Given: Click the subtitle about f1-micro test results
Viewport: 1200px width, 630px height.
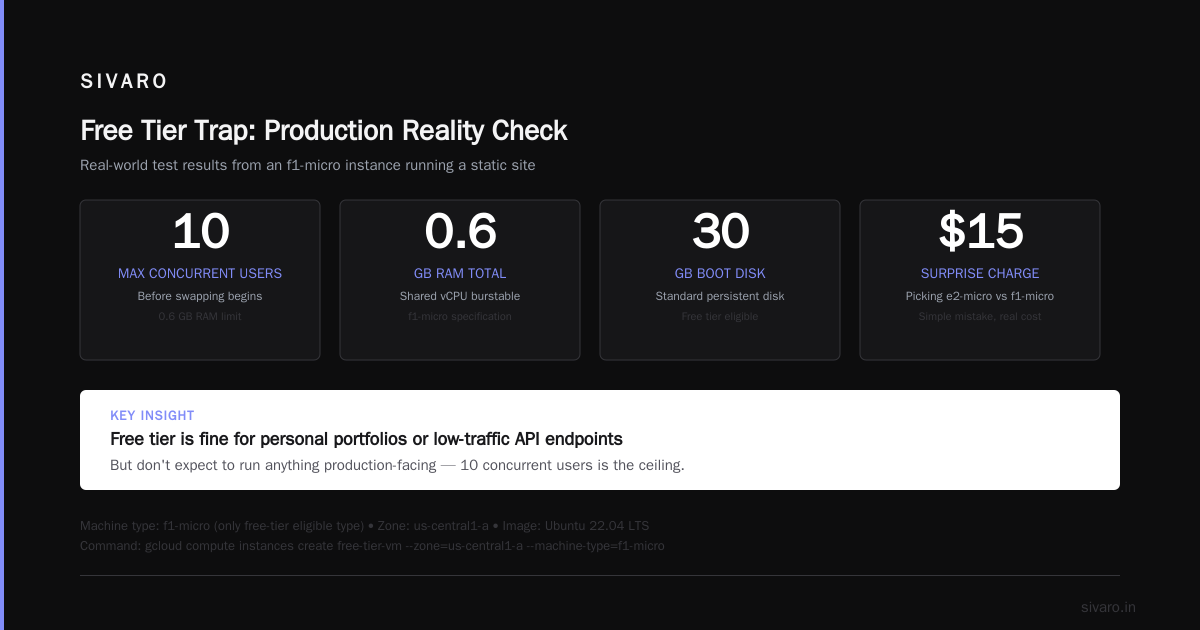Looking at the screenshot, I should point(308,165).
